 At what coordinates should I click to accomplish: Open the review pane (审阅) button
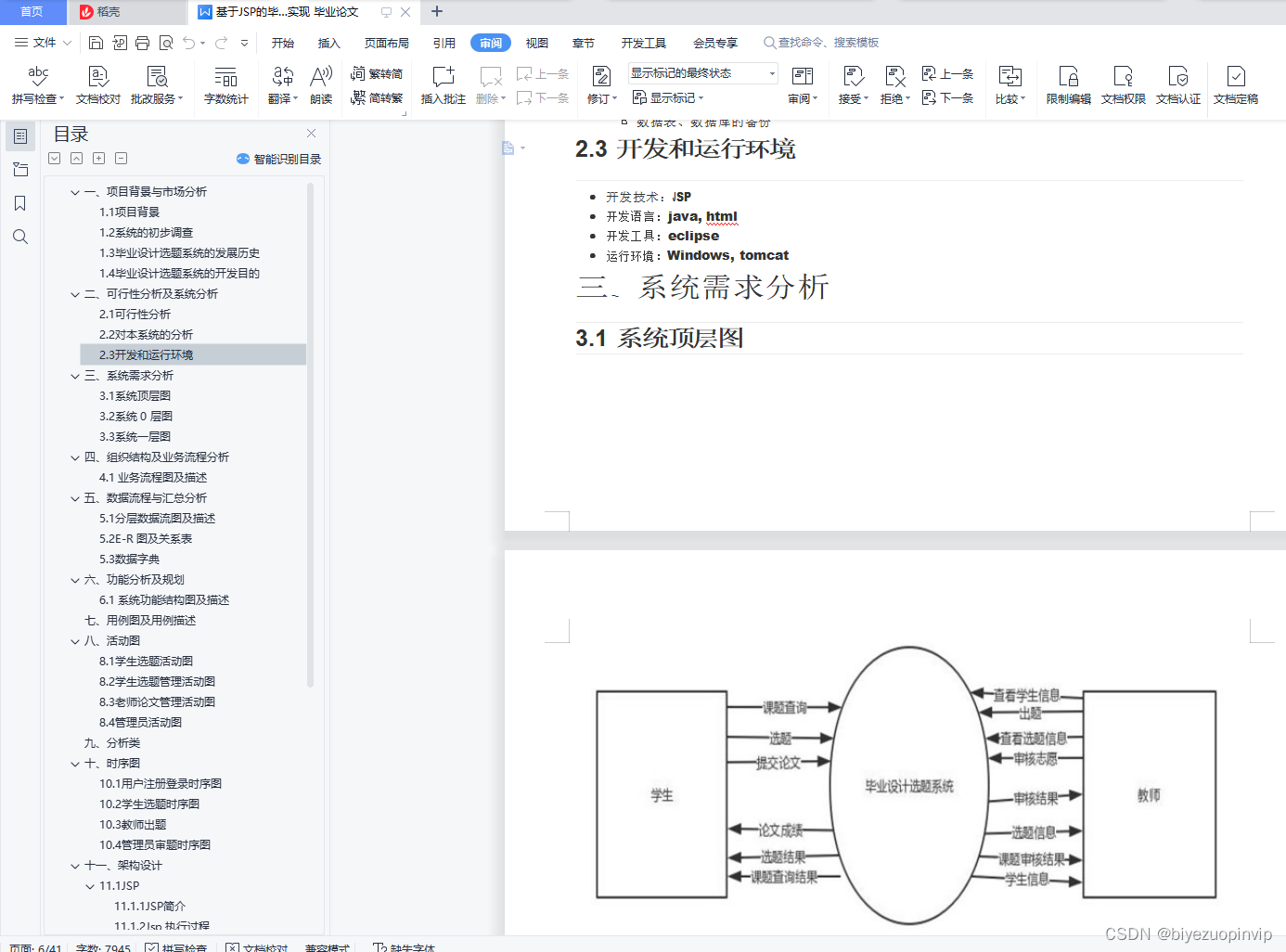click(803, 84)
